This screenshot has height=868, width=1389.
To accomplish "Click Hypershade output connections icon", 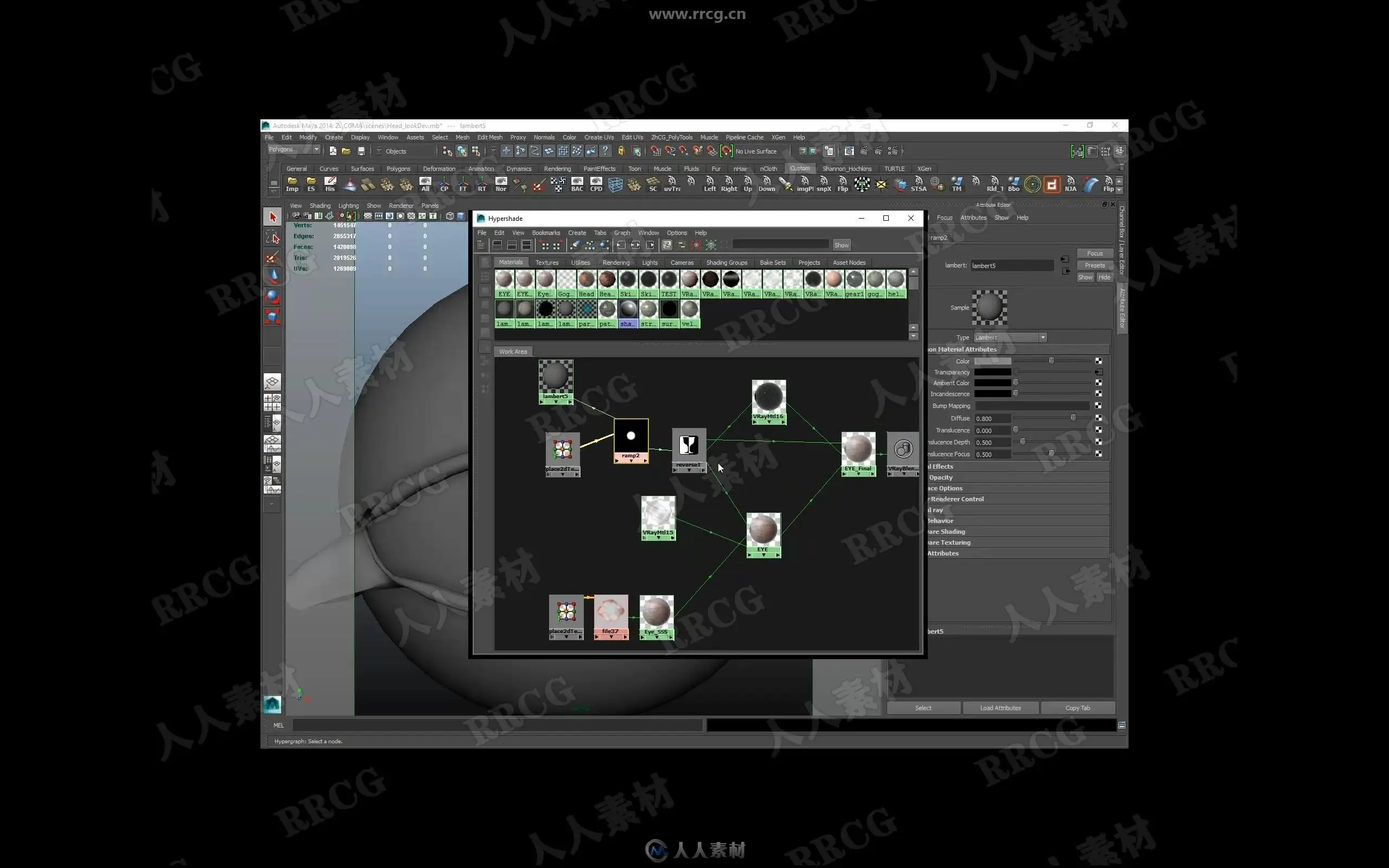I will click(651, 245).
